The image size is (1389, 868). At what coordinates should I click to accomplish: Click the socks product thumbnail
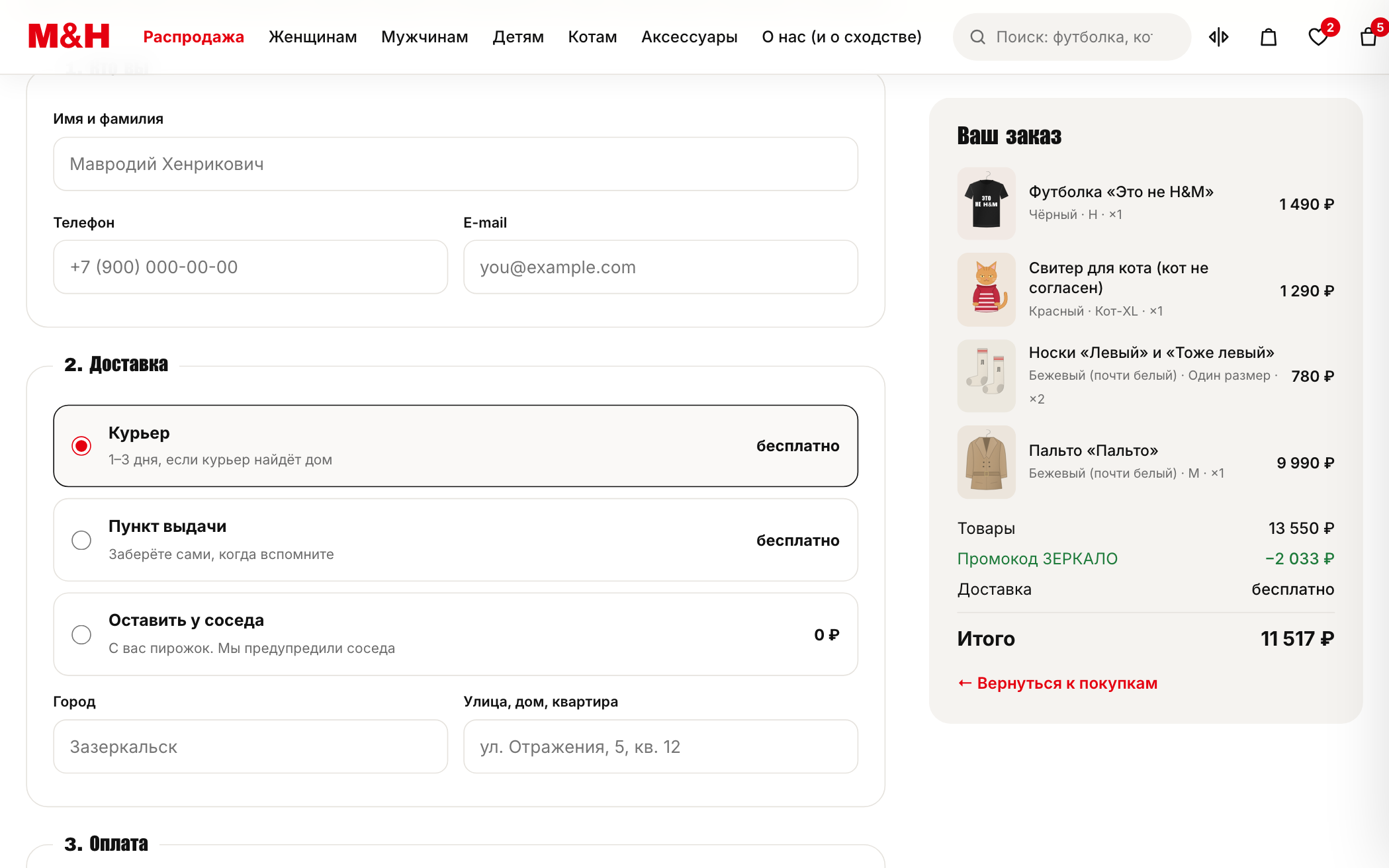986,376
